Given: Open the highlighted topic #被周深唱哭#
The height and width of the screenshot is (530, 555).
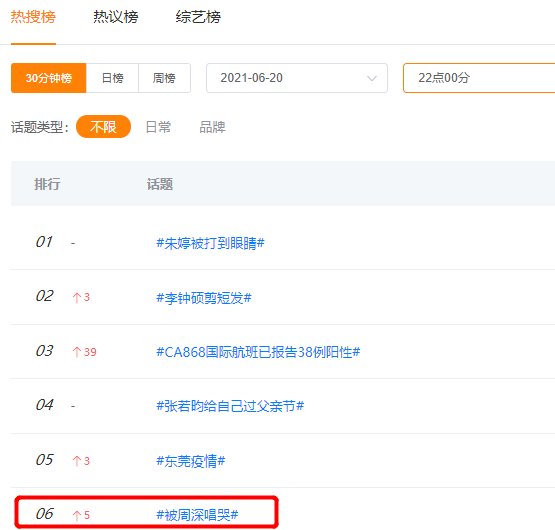Looking at the screenshot, I should (197, 515).
